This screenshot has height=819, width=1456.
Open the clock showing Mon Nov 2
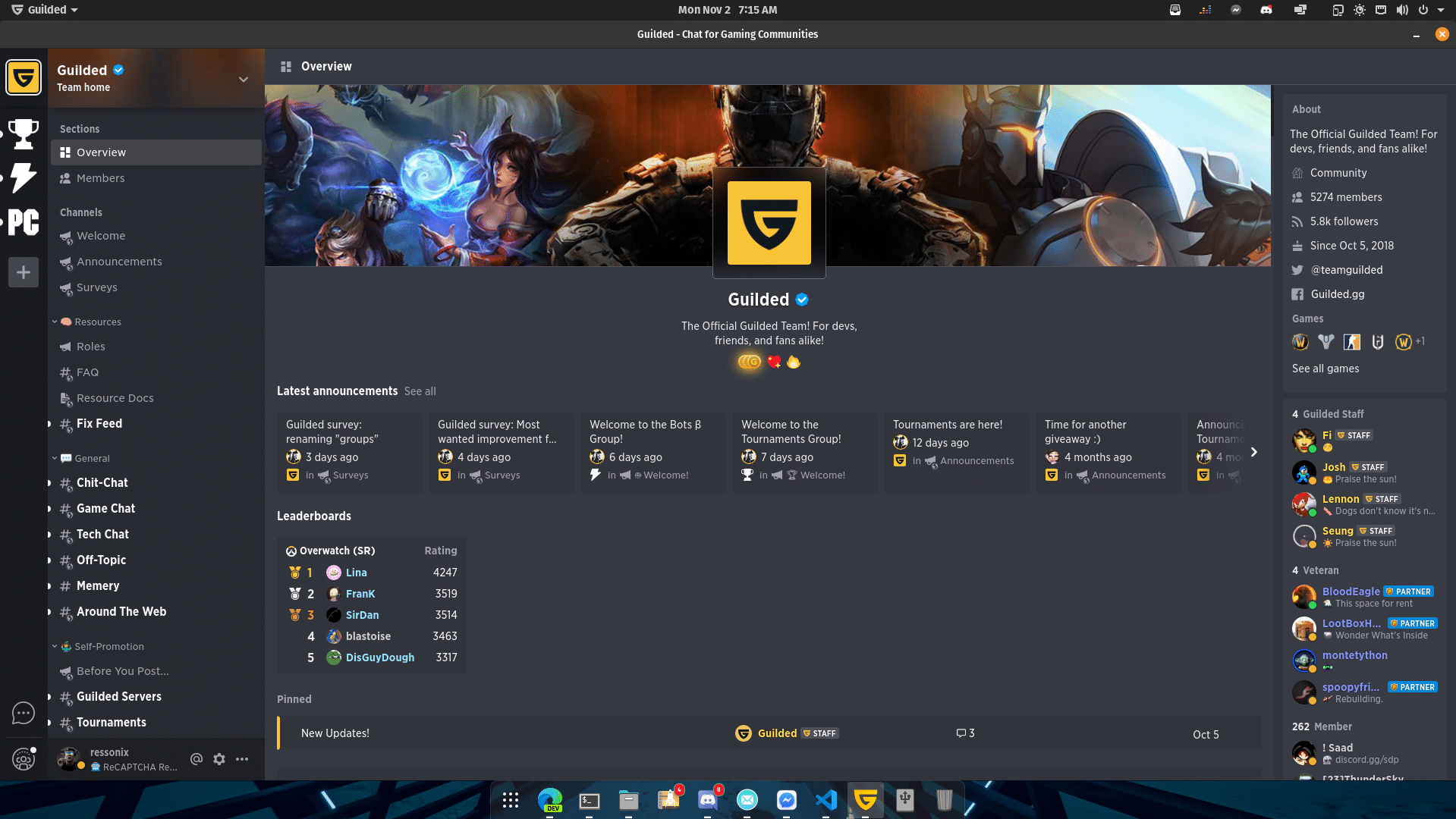coord(728,10)
